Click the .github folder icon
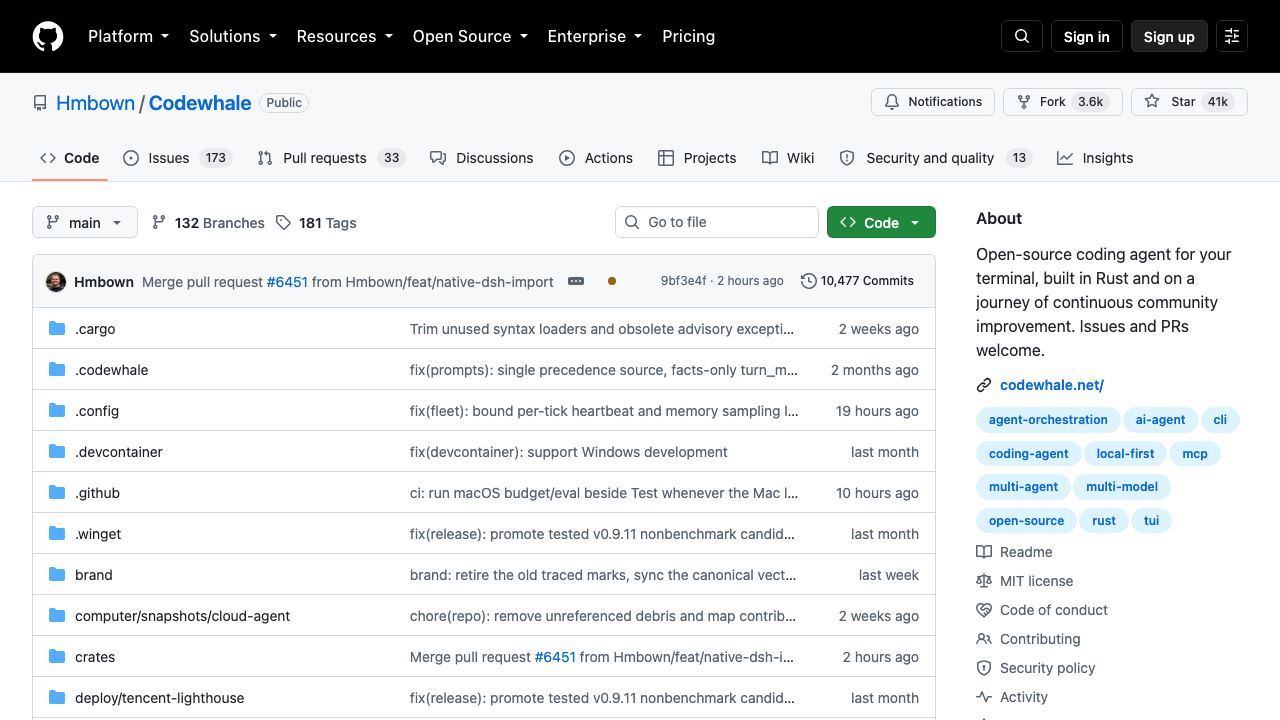Screen dimensions: 1280x720 pos(57,493)
